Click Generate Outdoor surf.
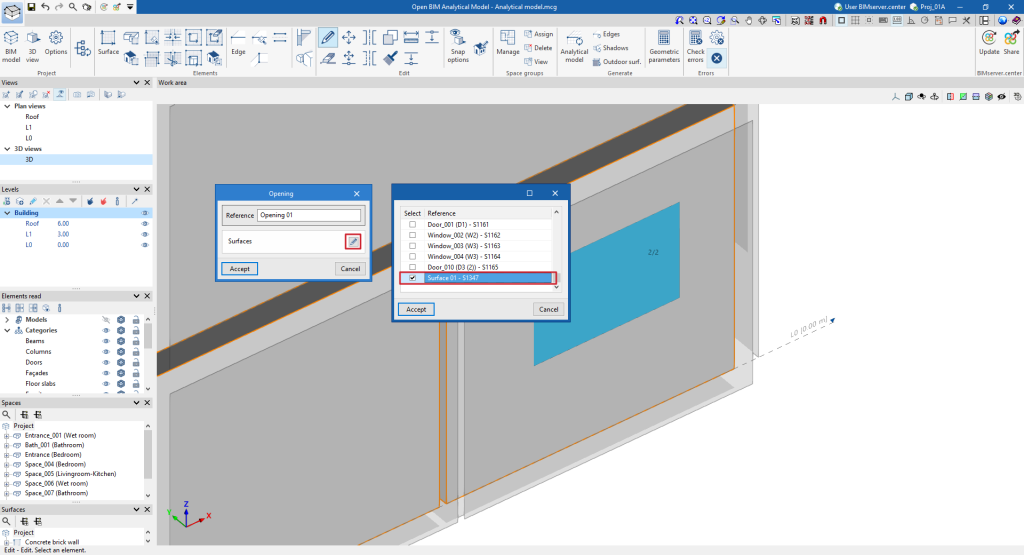 point(617,61)
